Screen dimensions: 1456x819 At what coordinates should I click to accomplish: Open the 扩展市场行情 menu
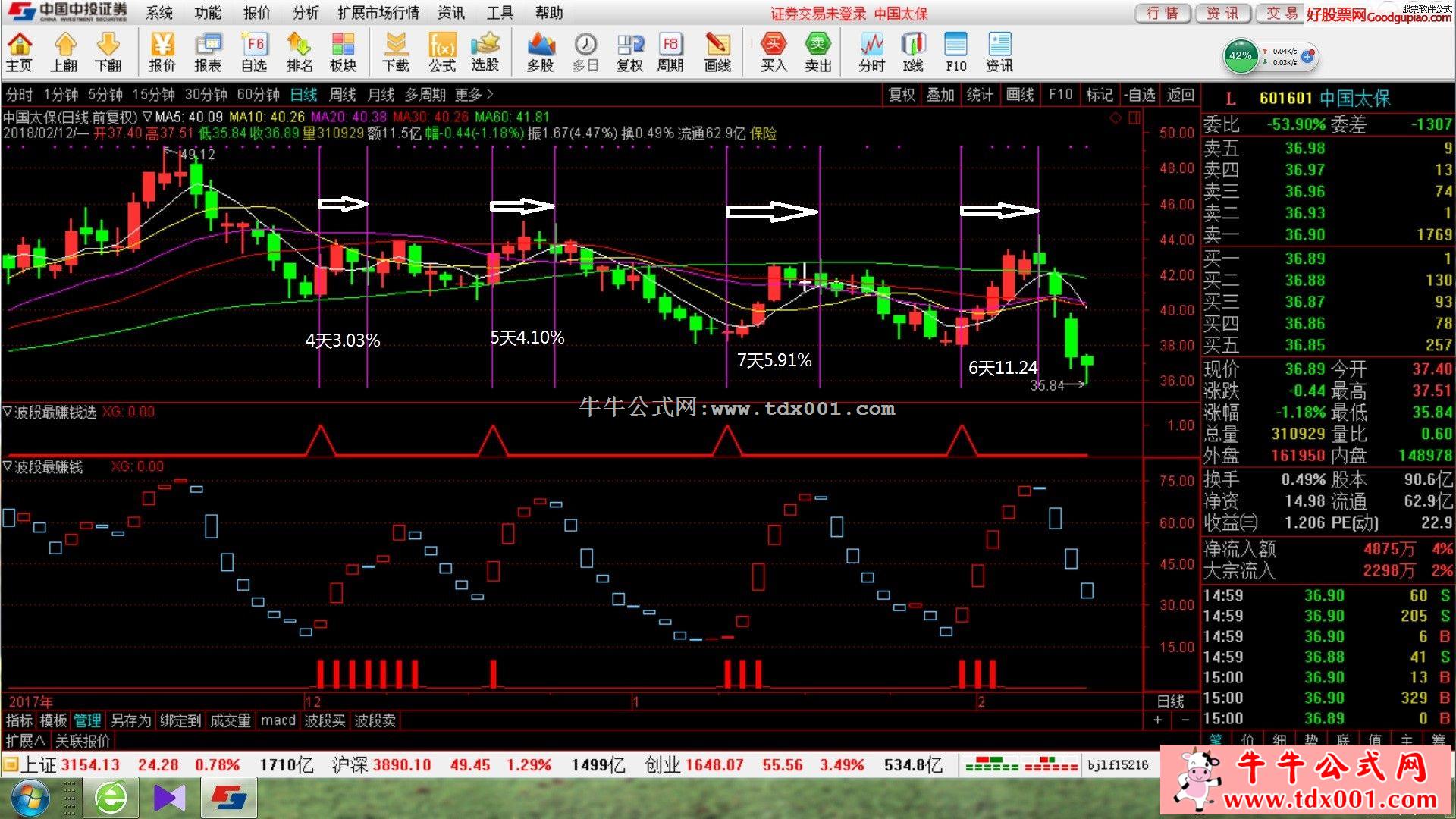point(378,13)
